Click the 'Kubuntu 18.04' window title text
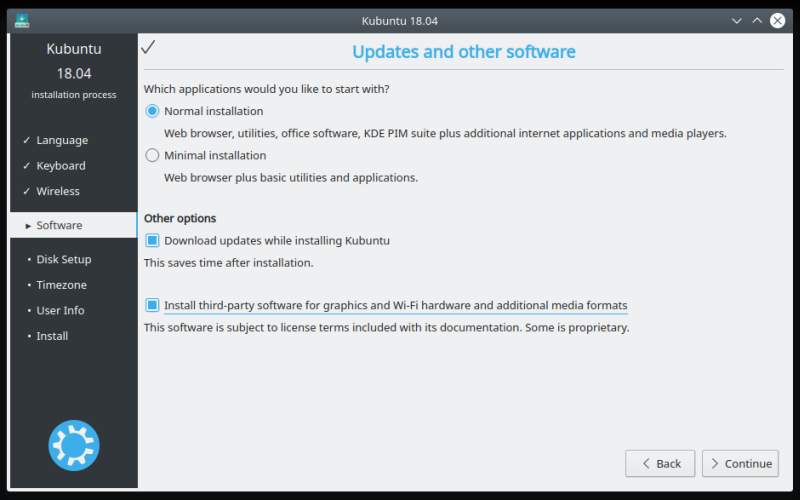The height and width of the screenshot is (500, 800). (399, 21)
